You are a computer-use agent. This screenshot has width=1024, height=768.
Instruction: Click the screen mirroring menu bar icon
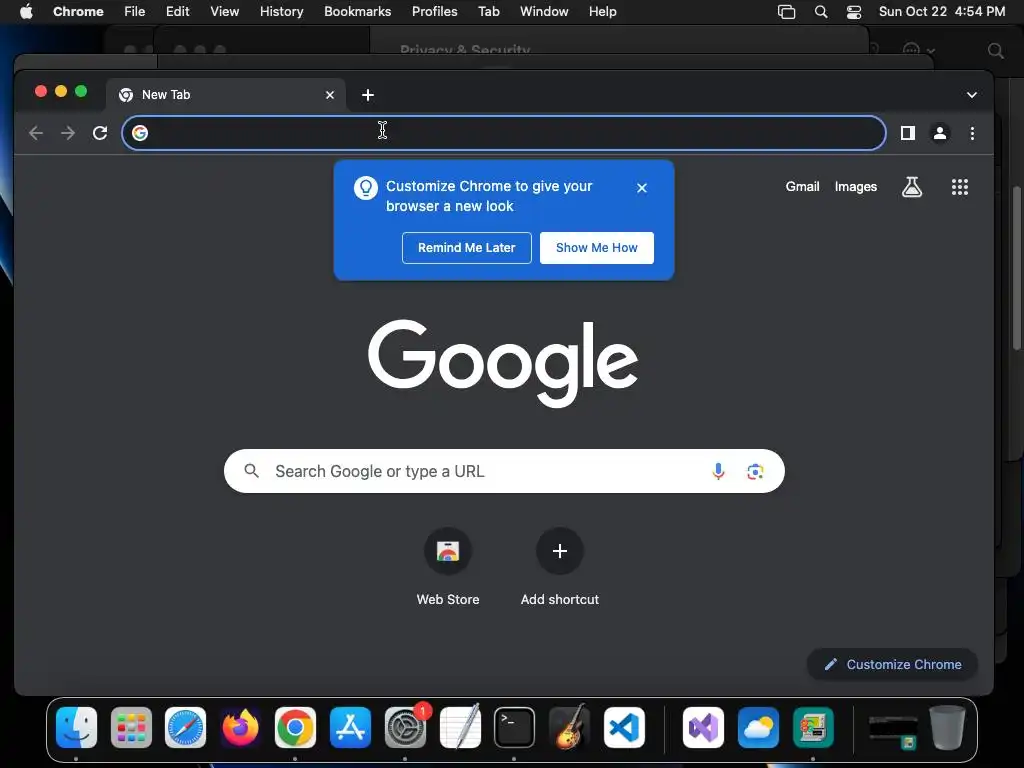click(786, 12)
